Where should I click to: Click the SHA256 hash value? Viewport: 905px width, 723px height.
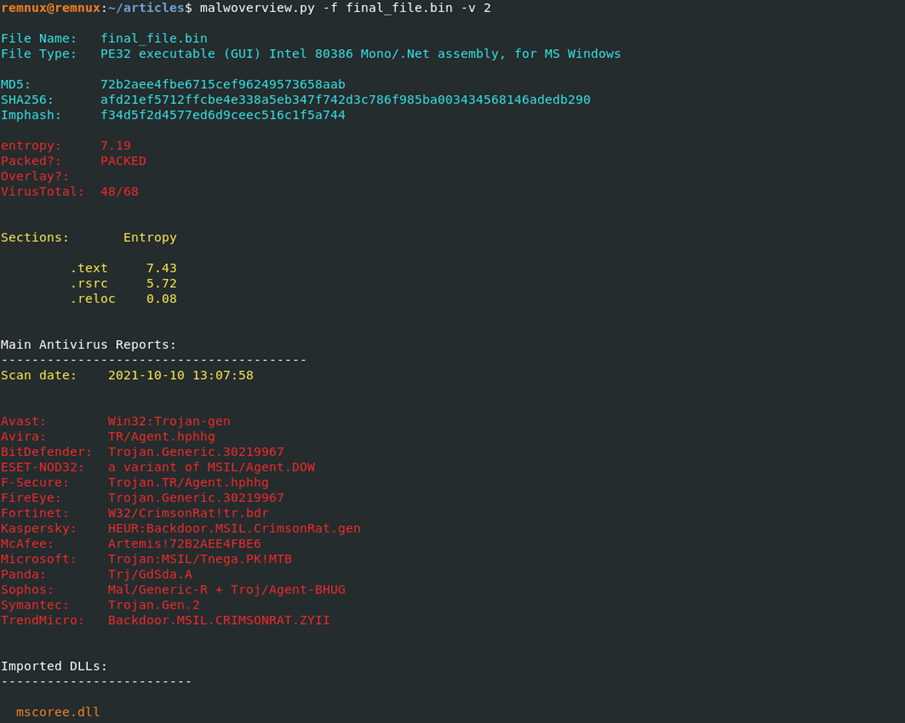click(345, 100)
